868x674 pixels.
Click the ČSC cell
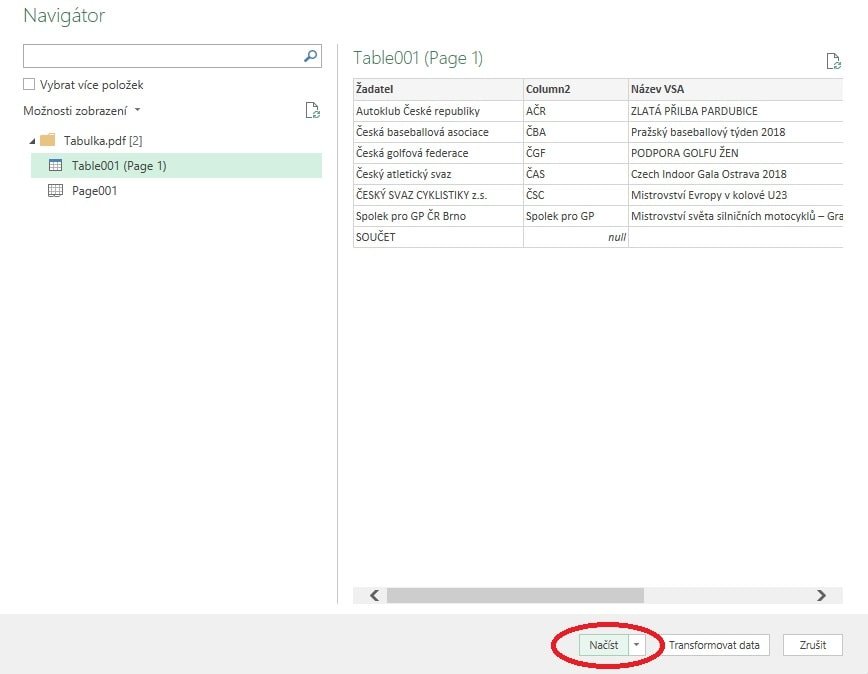pos(576,195)
